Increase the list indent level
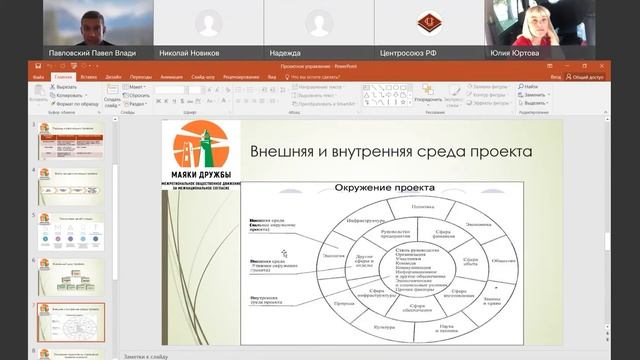Viewport: 640px width, 360px height. click(x=272, y=90)
